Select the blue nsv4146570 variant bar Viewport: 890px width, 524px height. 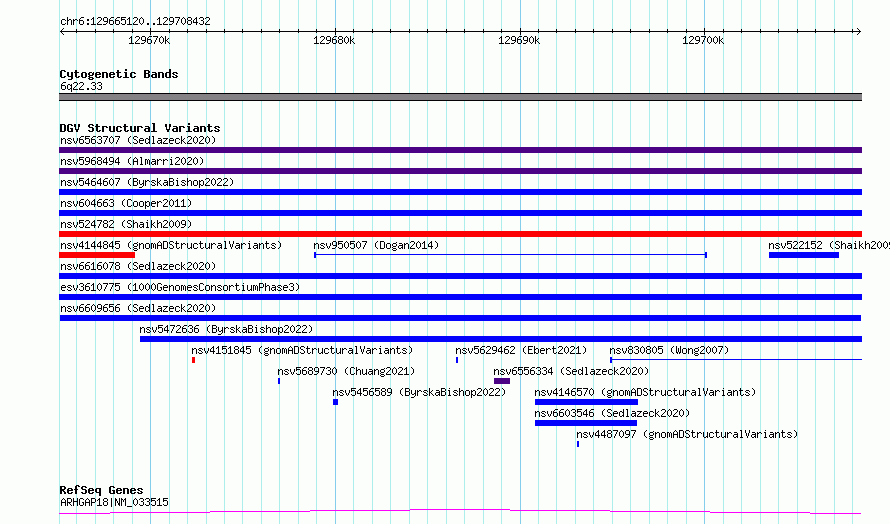(586, 402)
